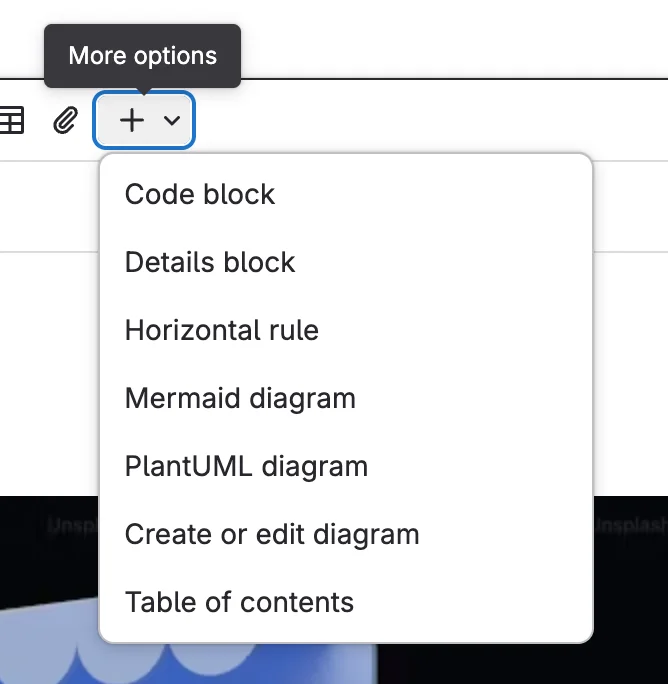
Task: Insert a Code block
Action: click(x=200, y=194)
